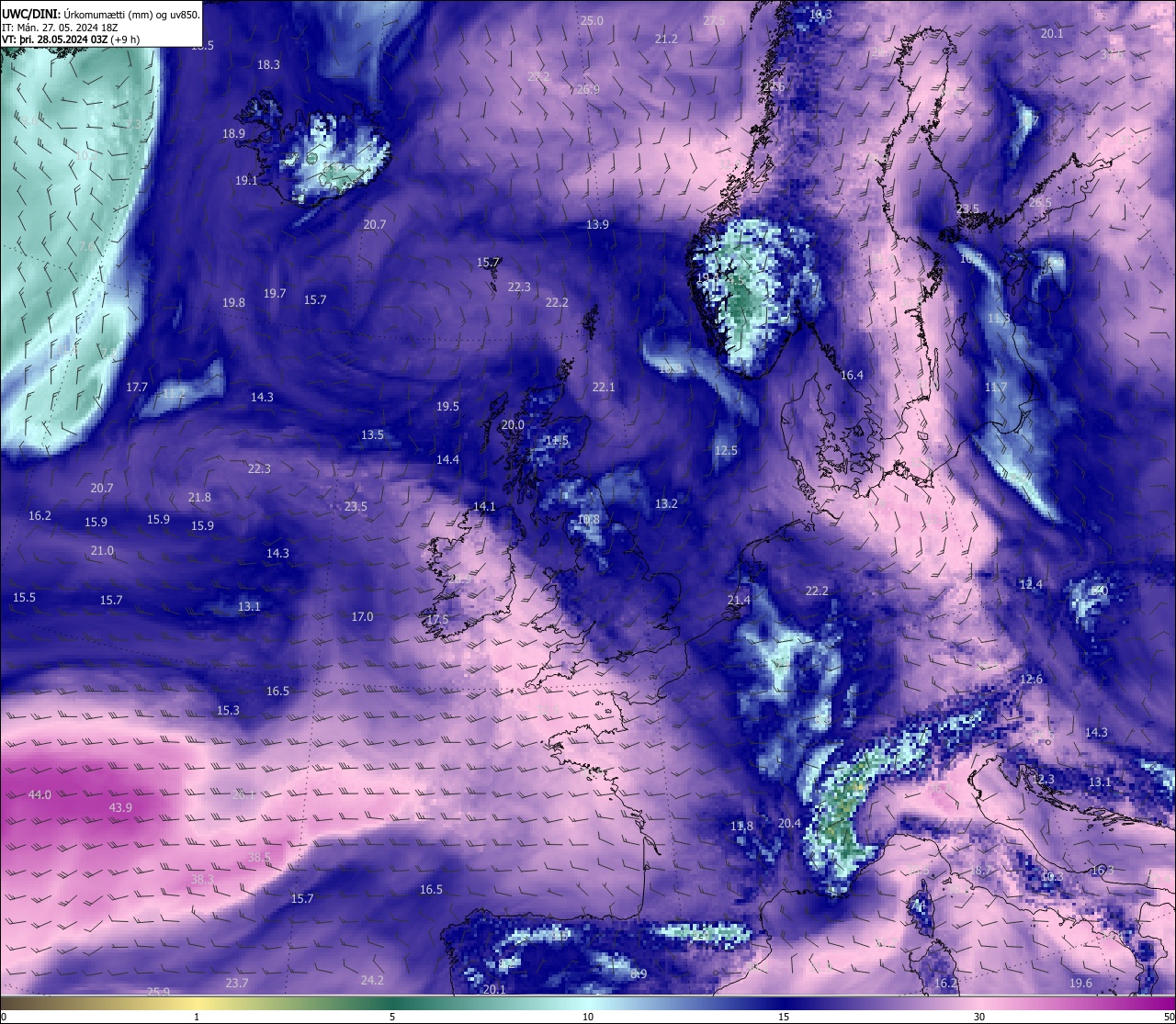The image size is (1176, 1024).
Task: Click the map value '15.3'
Action: point(228,710)
